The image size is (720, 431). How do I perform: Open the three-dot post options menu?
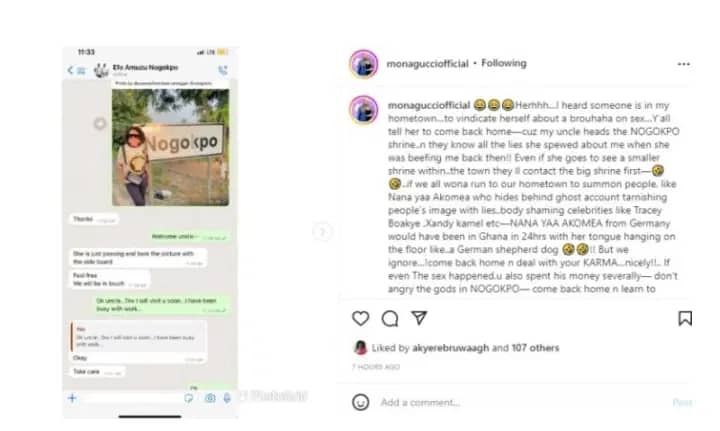[684, 64]
